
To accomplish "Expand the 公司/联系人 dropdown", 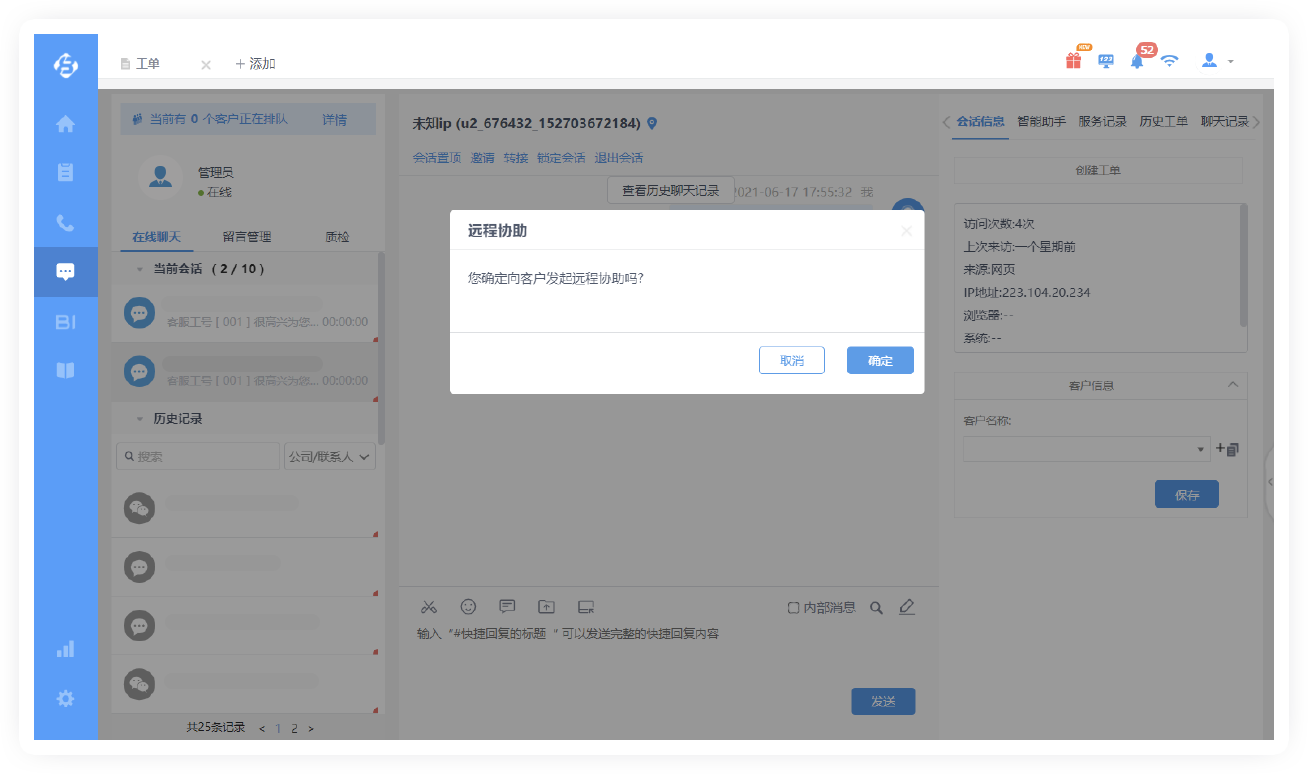I will 330,457.
